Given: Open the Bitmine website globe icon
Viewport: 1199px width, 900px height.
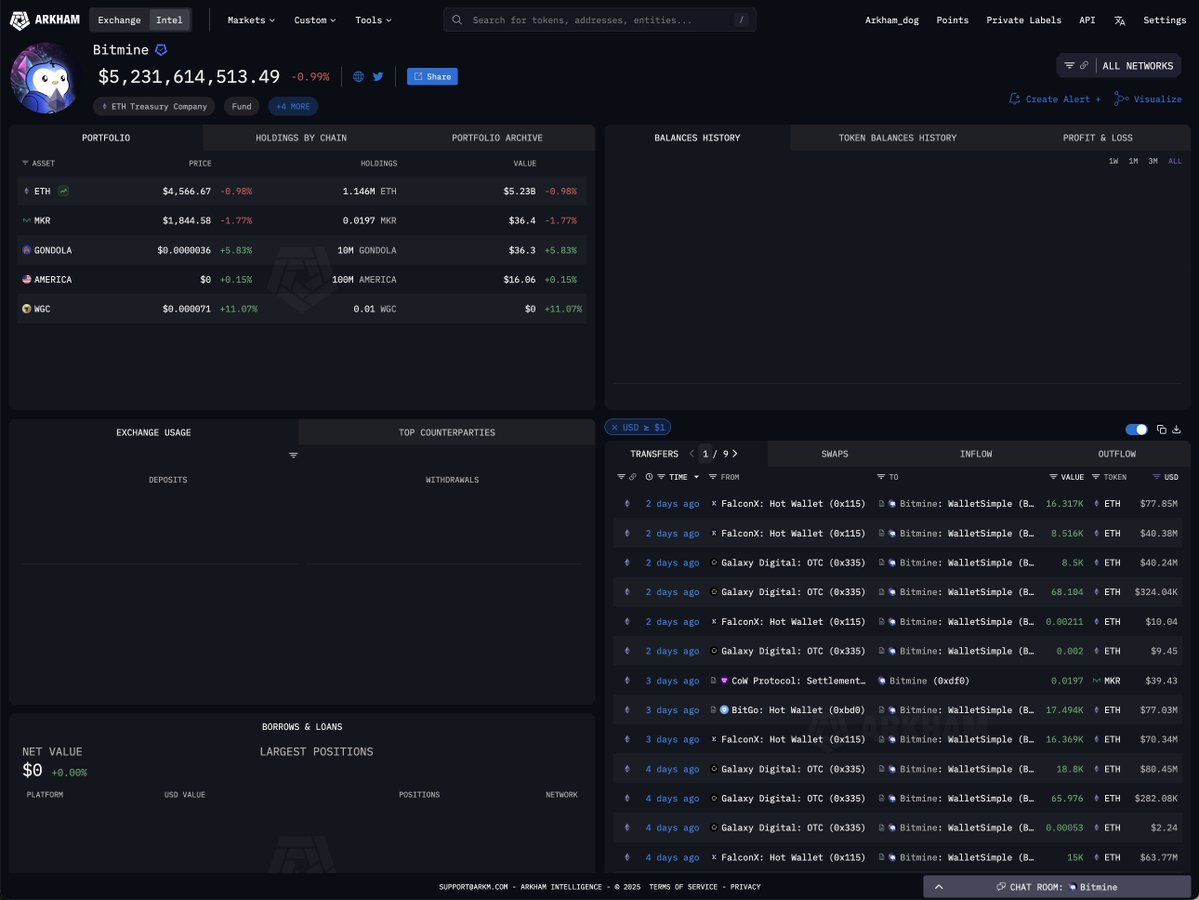Looking at the screenshot, I should pyautogui.click(x=358, y=76).
